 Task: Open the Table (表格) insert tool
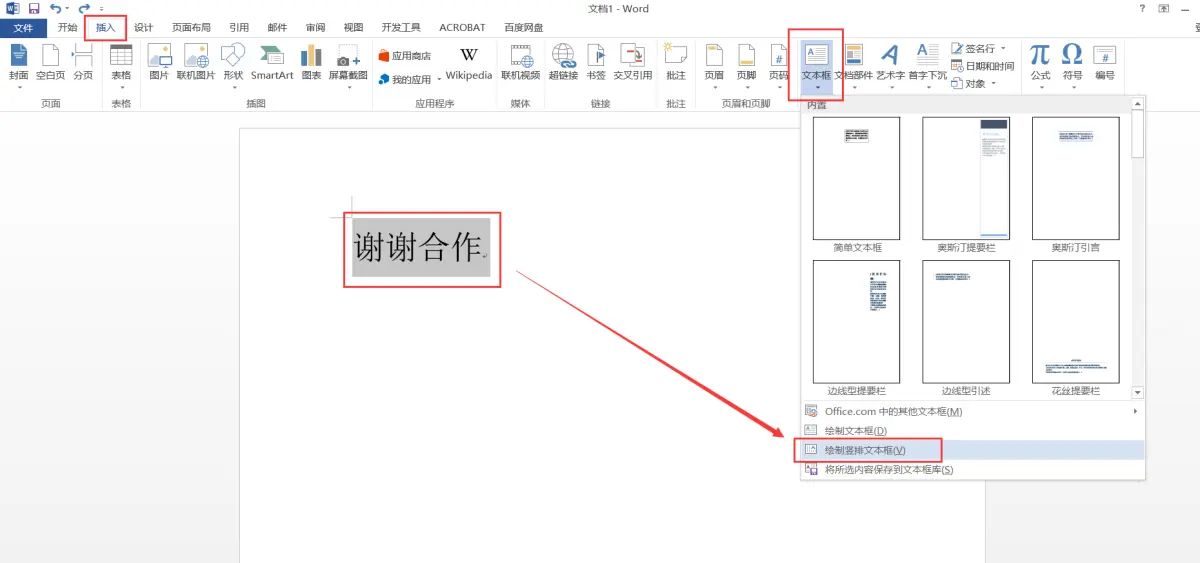(x=121, y=66)
